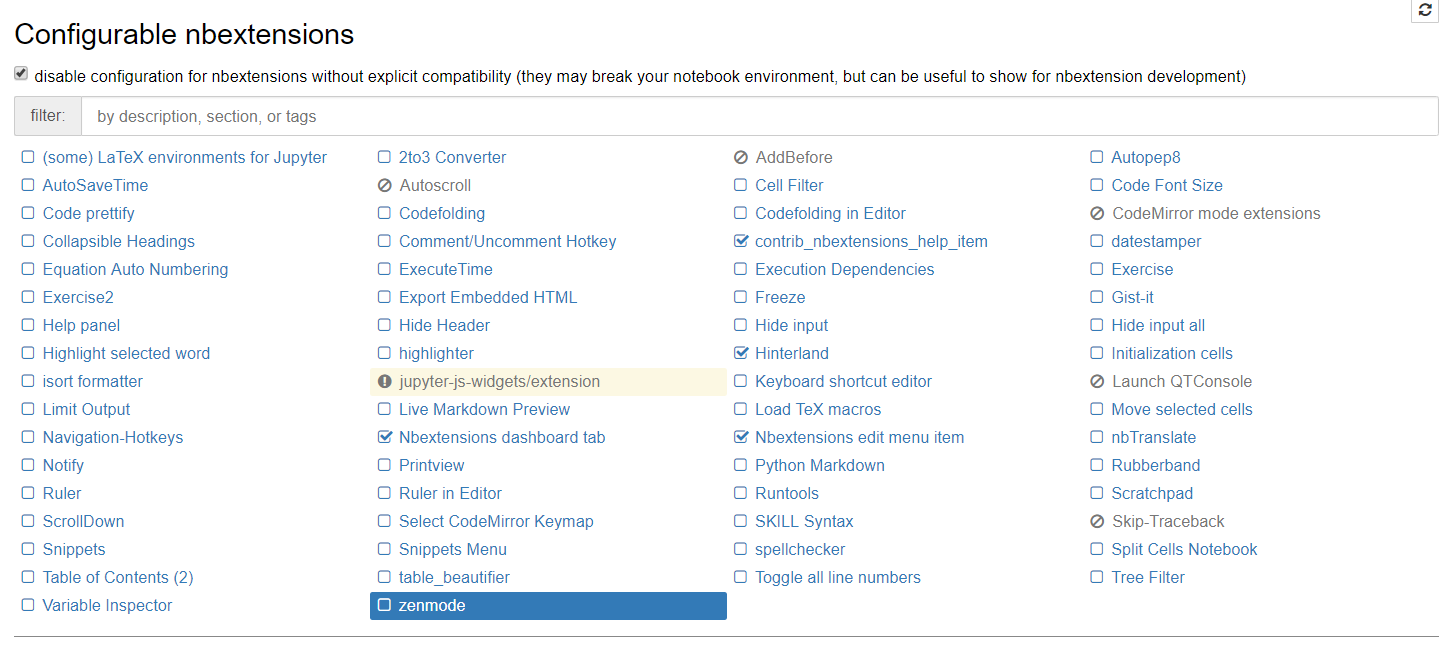Image resolution: width=1455 pixels, height=656 pixels.
Task: Select the spellchecker extension link
Action: (800, 550)
